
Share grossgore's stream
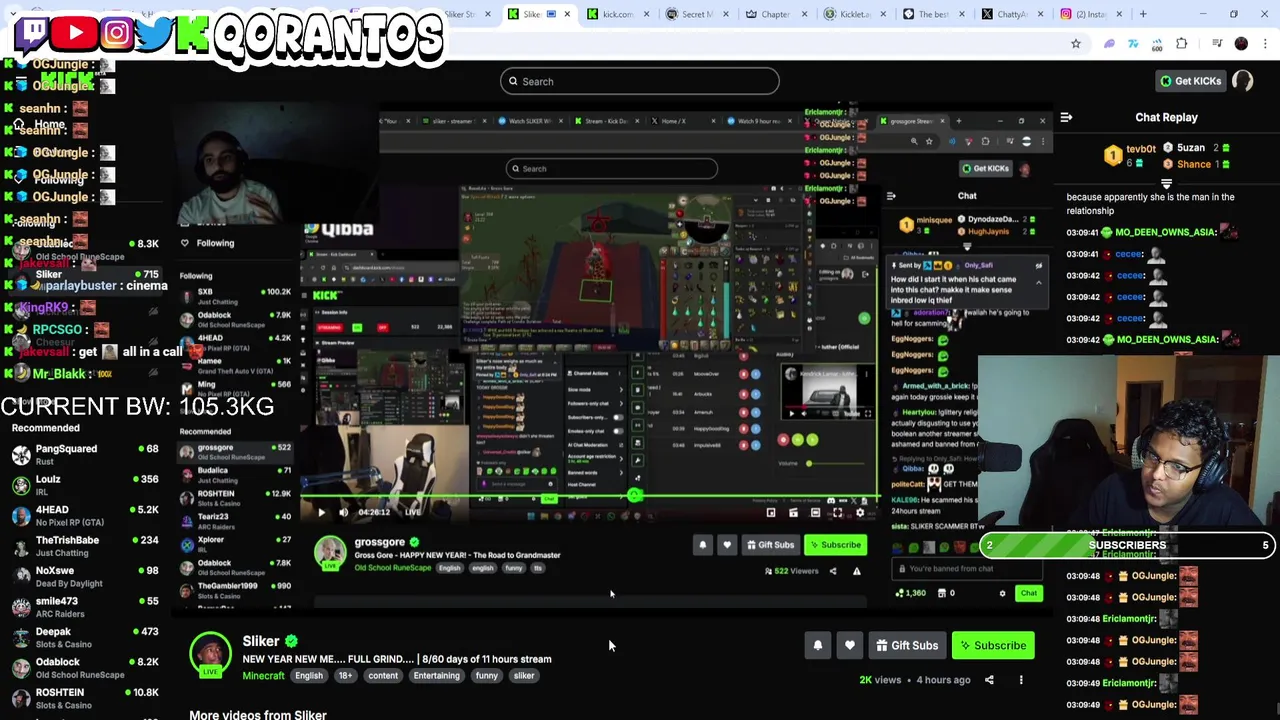pos(833,571)
